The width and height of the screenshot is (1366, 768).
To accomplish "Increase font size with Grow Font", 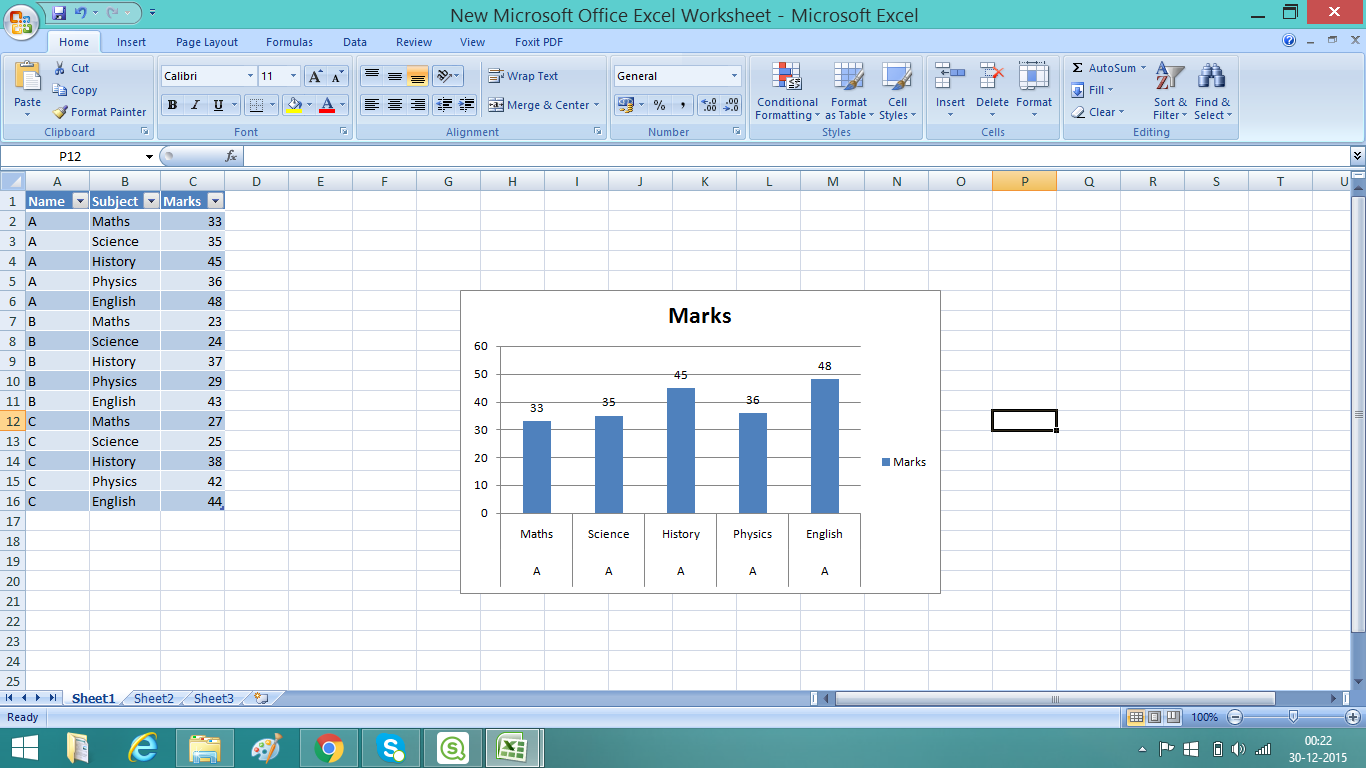I will 314,76.
